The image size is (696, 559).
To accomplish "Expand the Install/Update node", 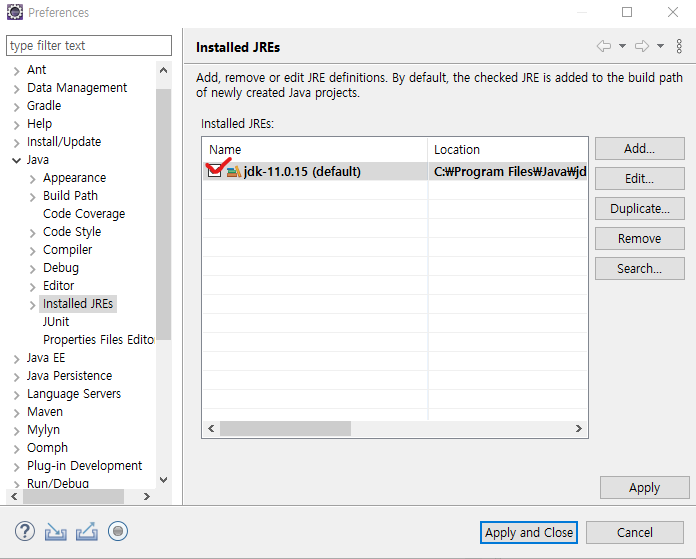I will (x=16, y=143).
